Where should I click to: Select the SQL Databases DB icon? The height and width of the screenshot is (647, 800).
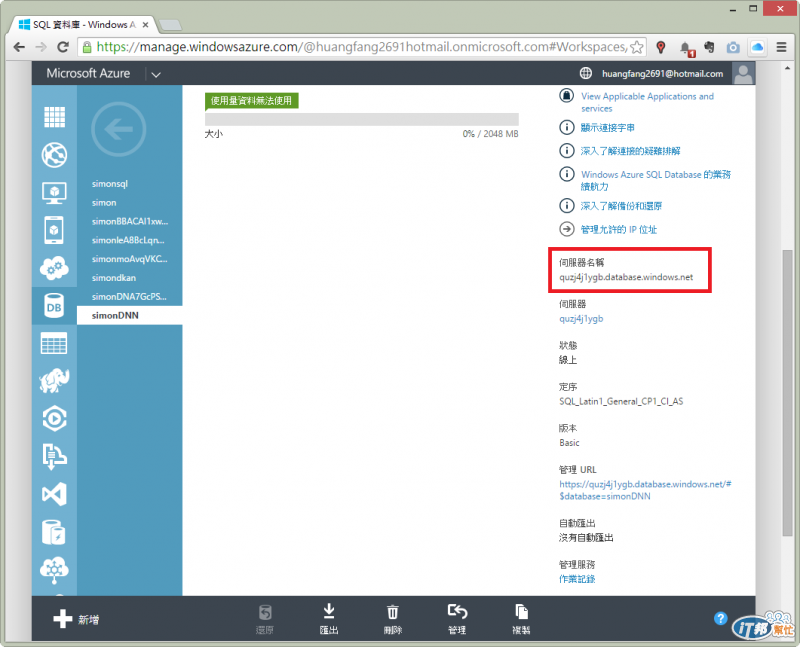54,306
